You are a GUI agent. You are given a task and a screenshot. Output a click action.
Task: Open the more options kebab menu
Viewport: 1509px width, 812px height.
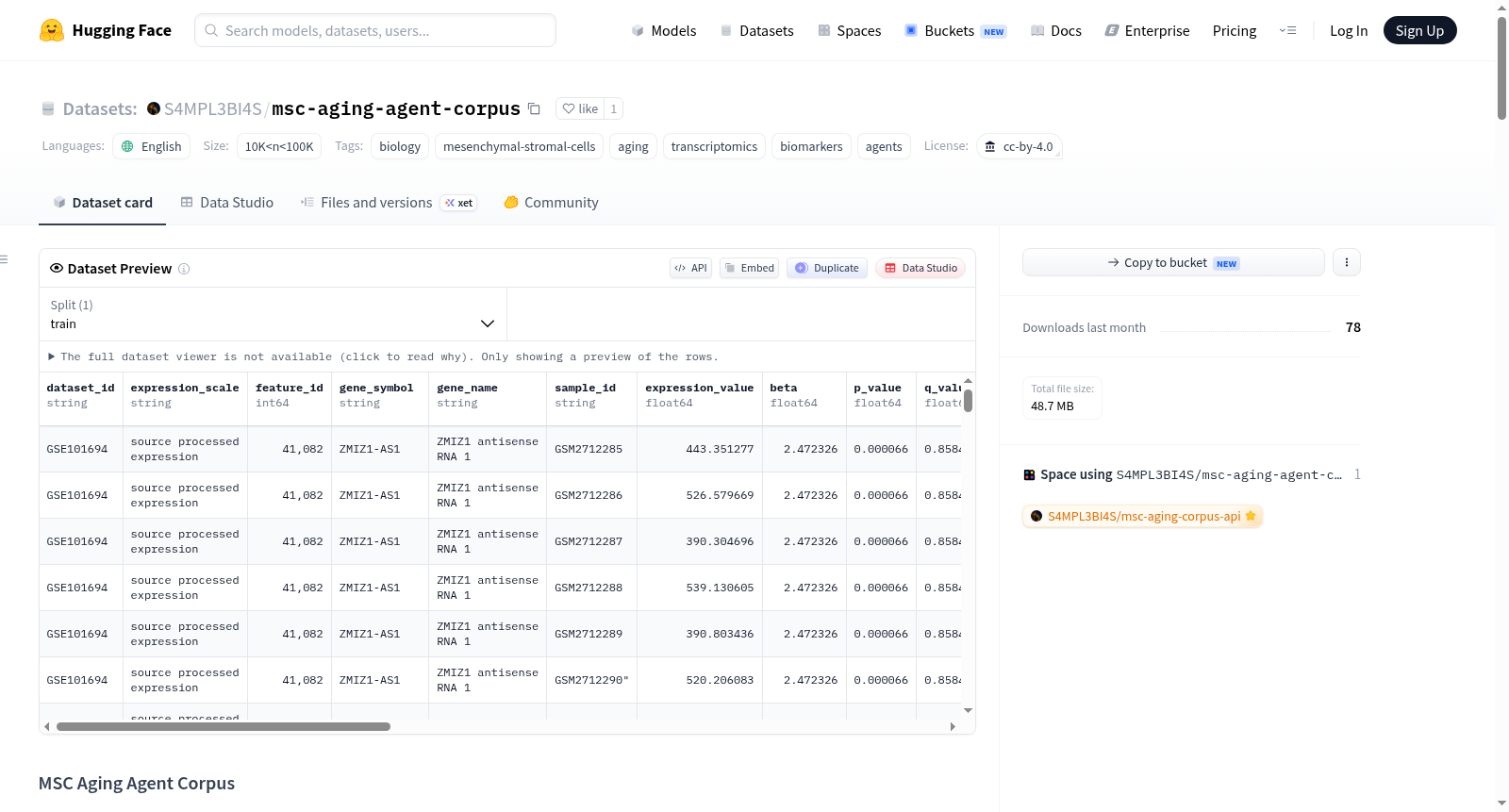click(1347, 262)
